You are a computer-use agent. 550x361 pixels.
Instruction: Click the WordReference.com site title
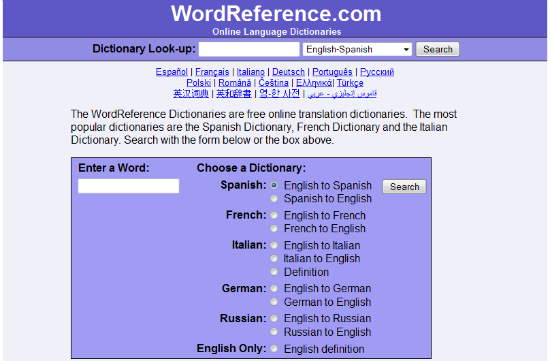276,14
